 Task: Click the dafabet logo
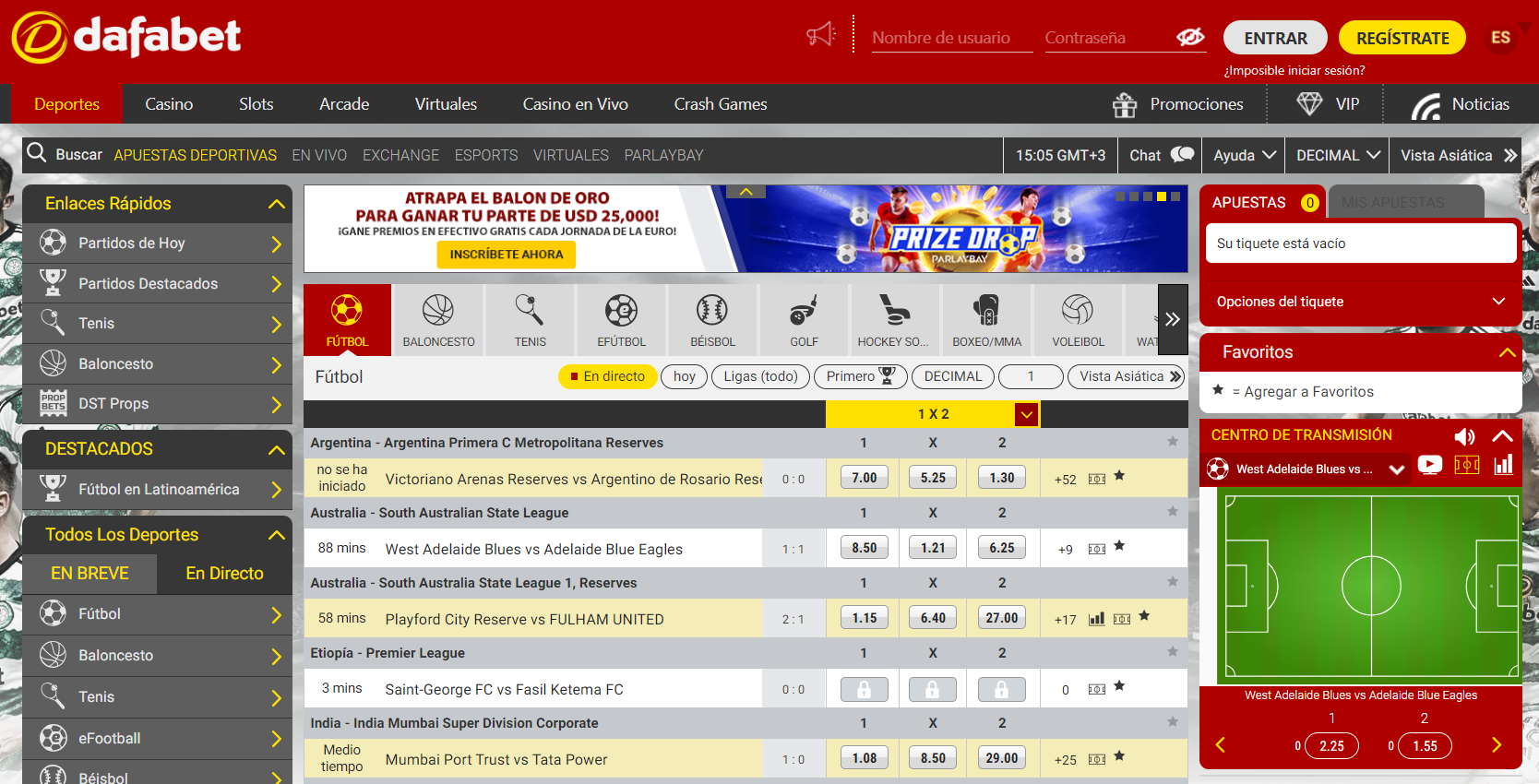click(x=126, y=37)
